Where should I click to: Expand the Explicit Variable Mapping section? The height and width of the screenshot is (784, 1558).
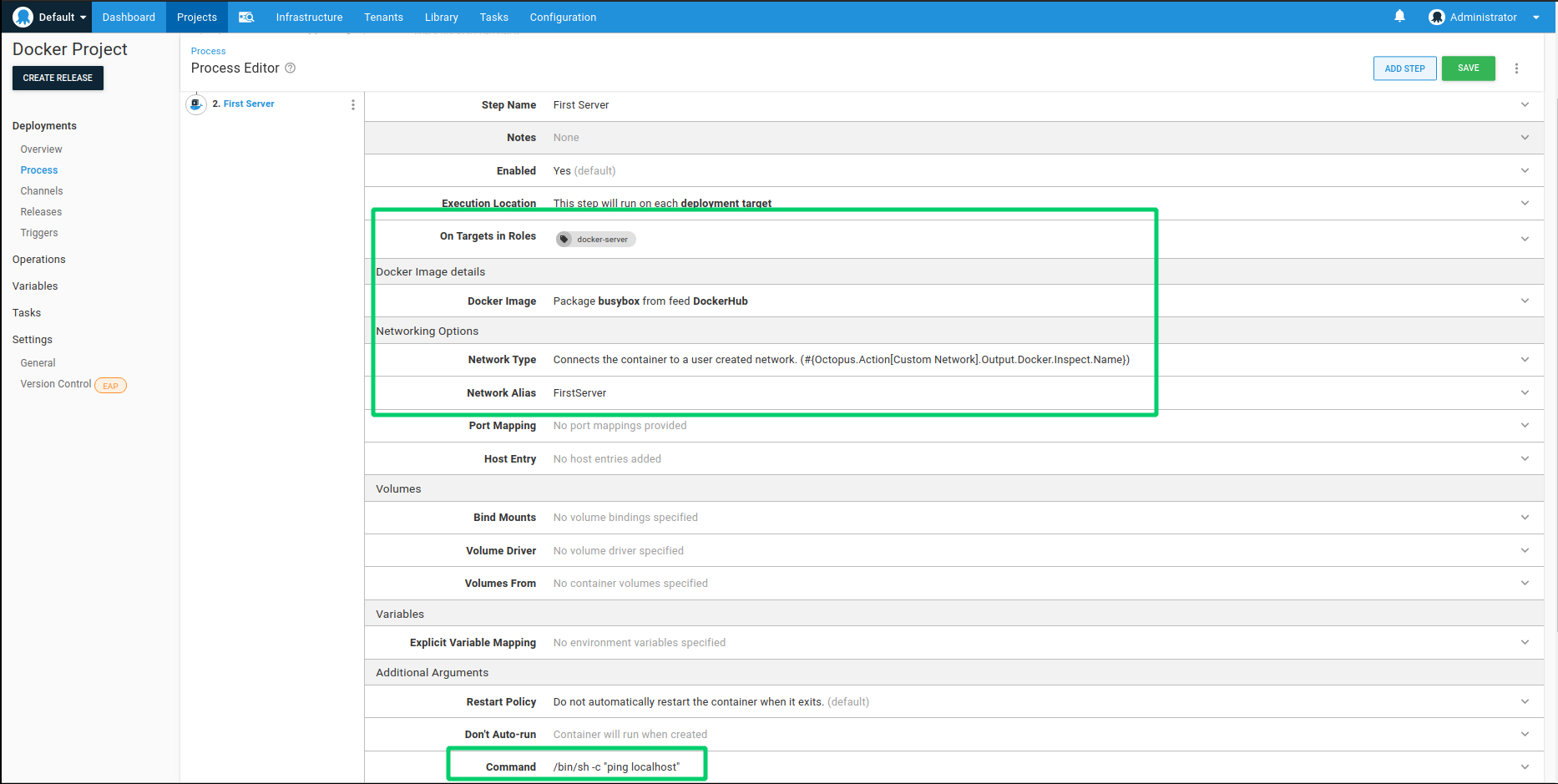(x=1525, y=642)
